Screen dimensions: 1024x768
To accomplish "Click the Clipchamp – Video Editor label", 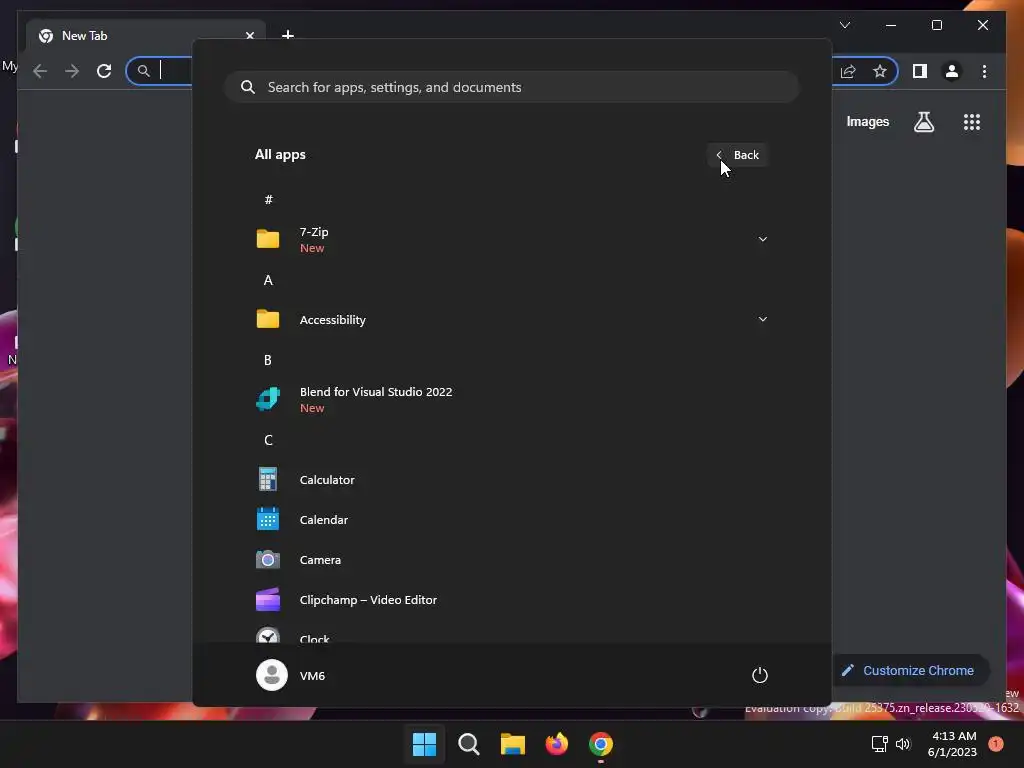I will pyautogui.click(x=368, y=600).
